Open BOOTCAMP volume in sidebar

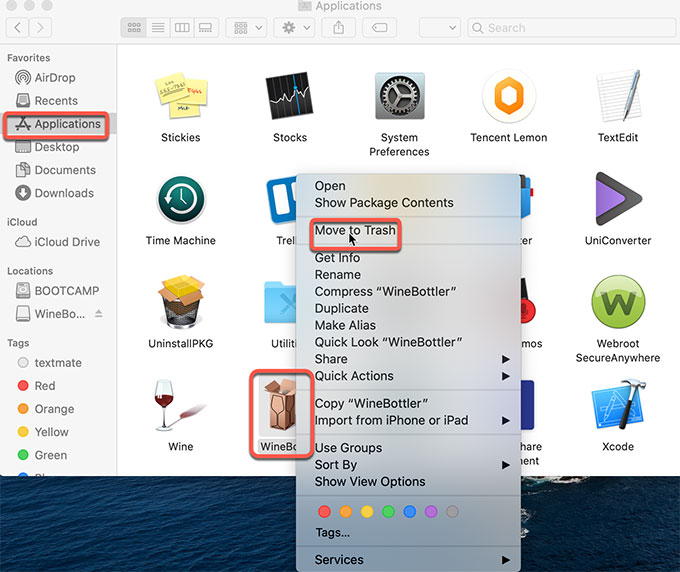(58, 291)
